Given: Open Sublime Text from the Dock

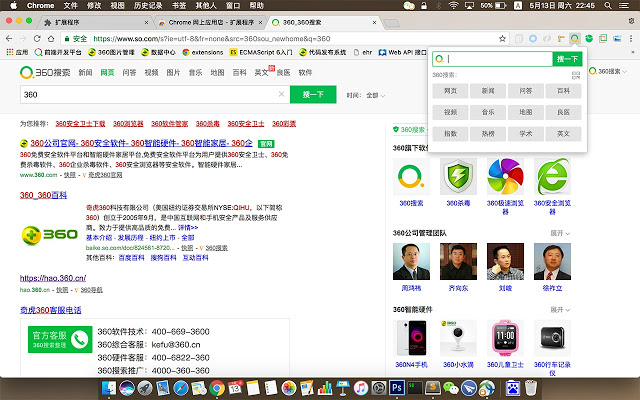Looking at the screenshot, I should pos(433,388).
